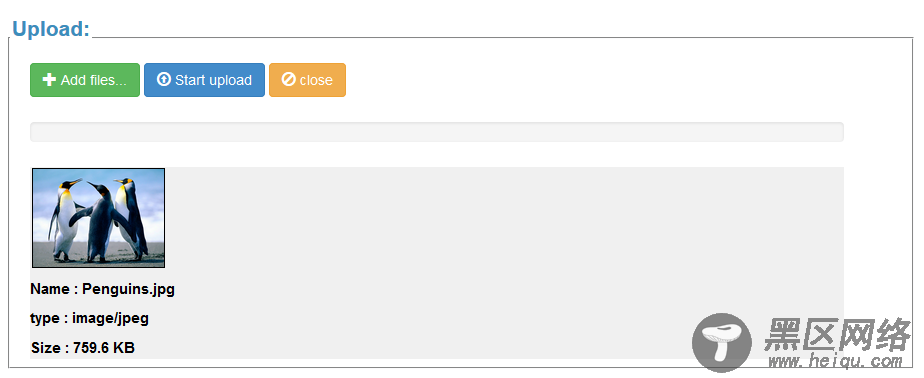This screenshot has height=378, width=924.
Task: Click the 黑区网络 watermark text
Action: pos(837,334)
